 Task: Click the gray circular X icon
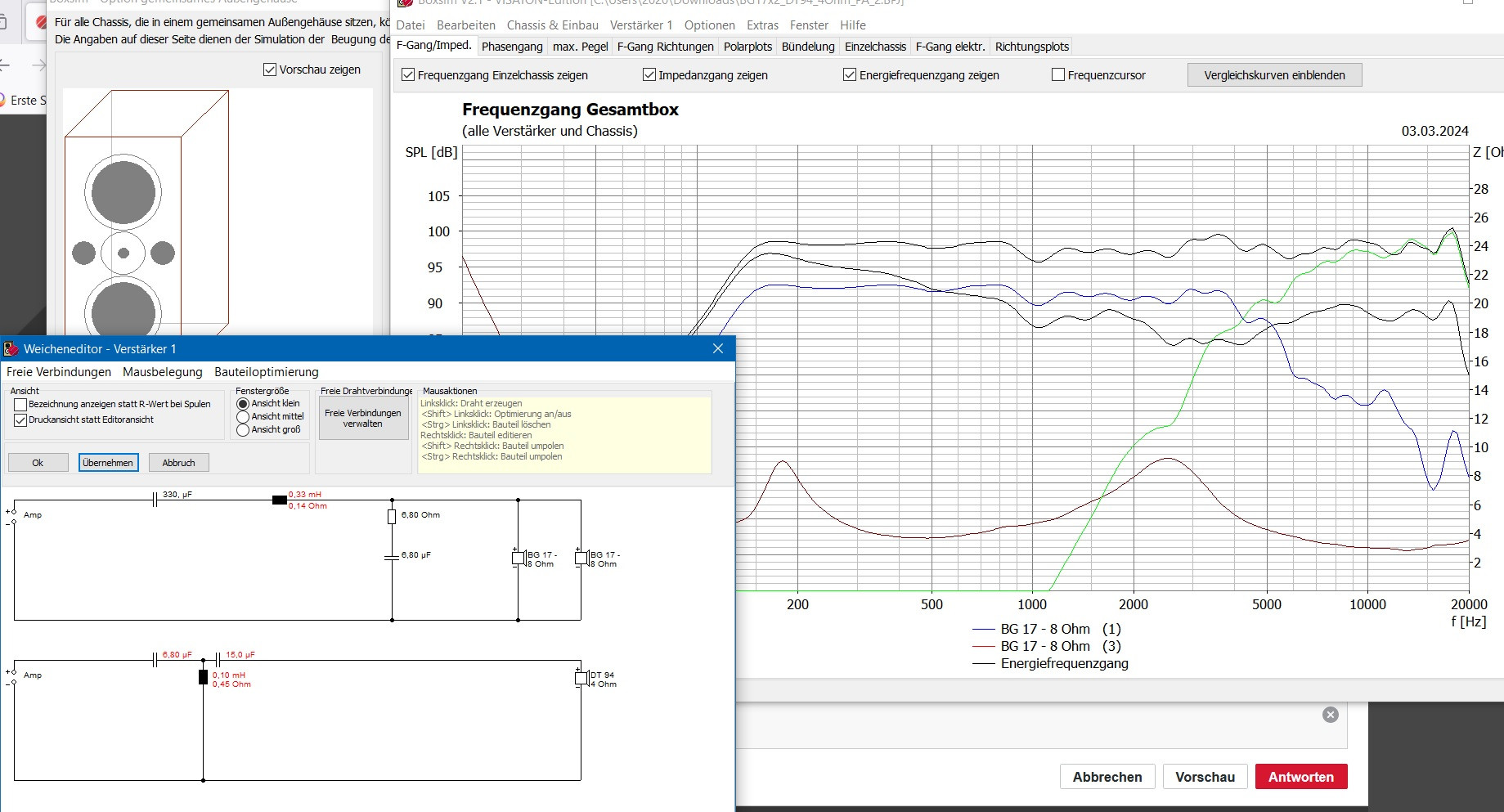coord(1331,715)
